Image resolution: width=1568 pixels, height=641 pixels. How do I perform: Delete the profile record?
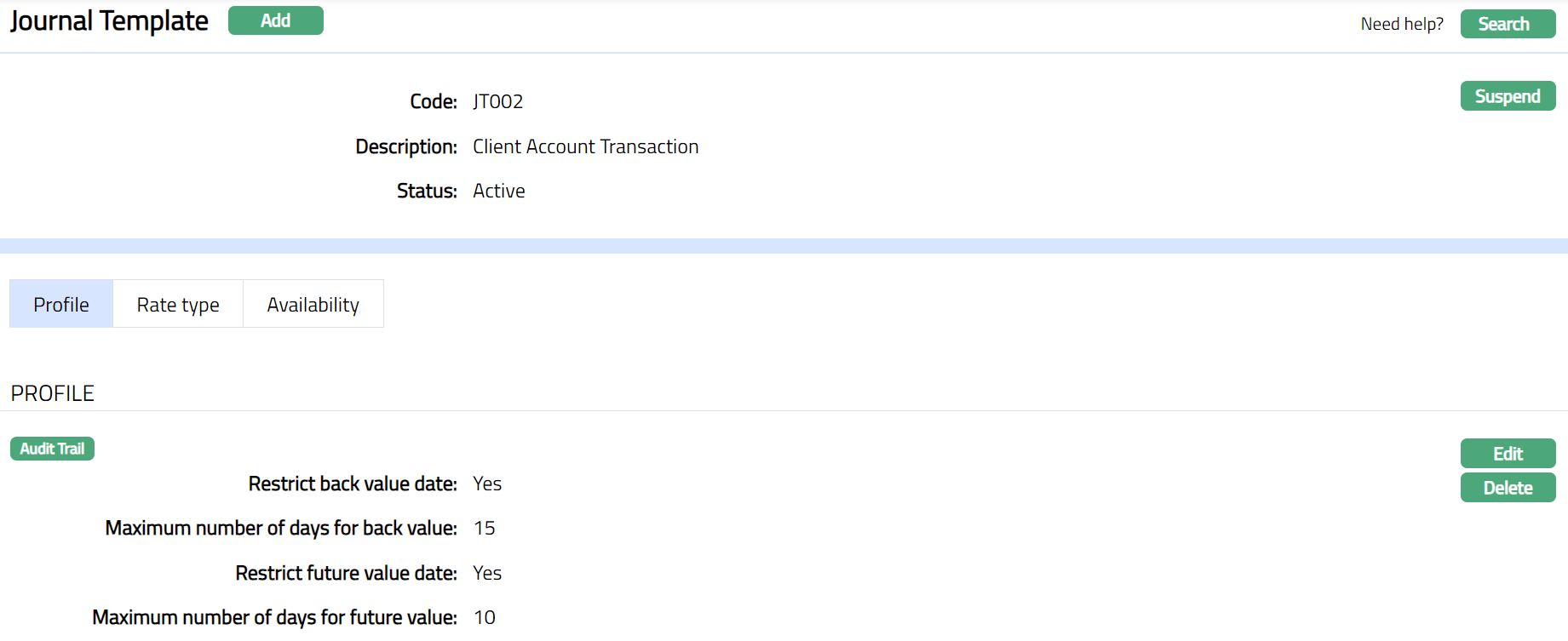click(x=1507, y=488)
